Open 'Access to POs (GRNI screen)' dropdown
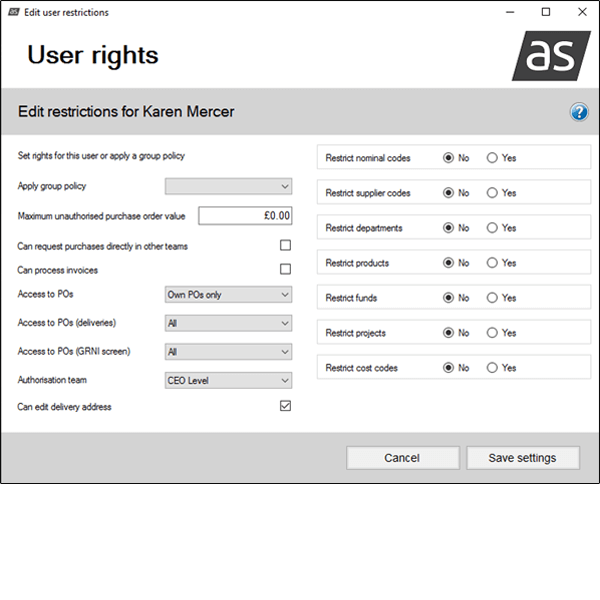The width and height of the screenshot is (600, 600). click(228, 352)
